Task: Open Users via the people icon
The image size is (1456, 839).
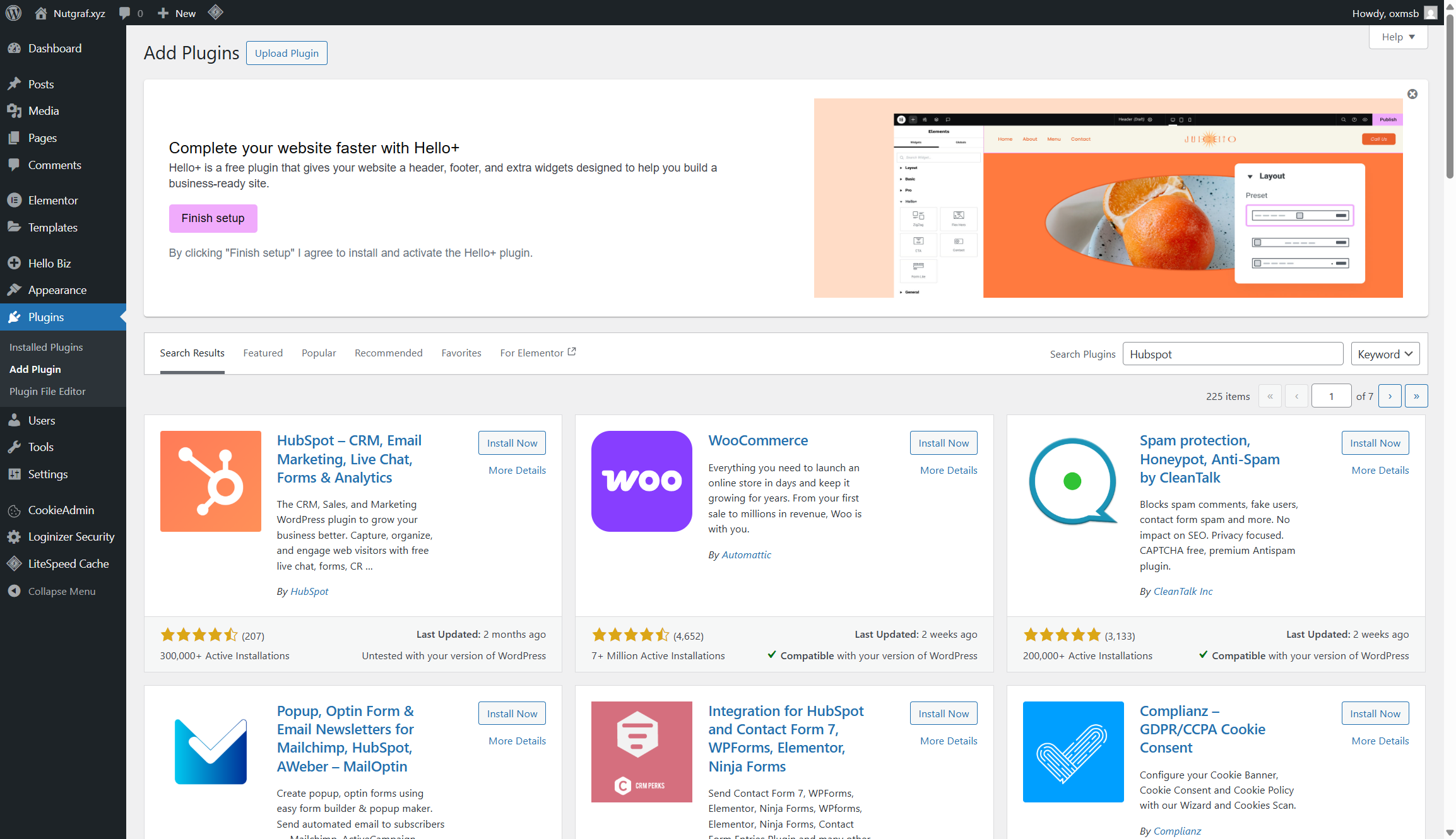Action: [x=15, y=420]
